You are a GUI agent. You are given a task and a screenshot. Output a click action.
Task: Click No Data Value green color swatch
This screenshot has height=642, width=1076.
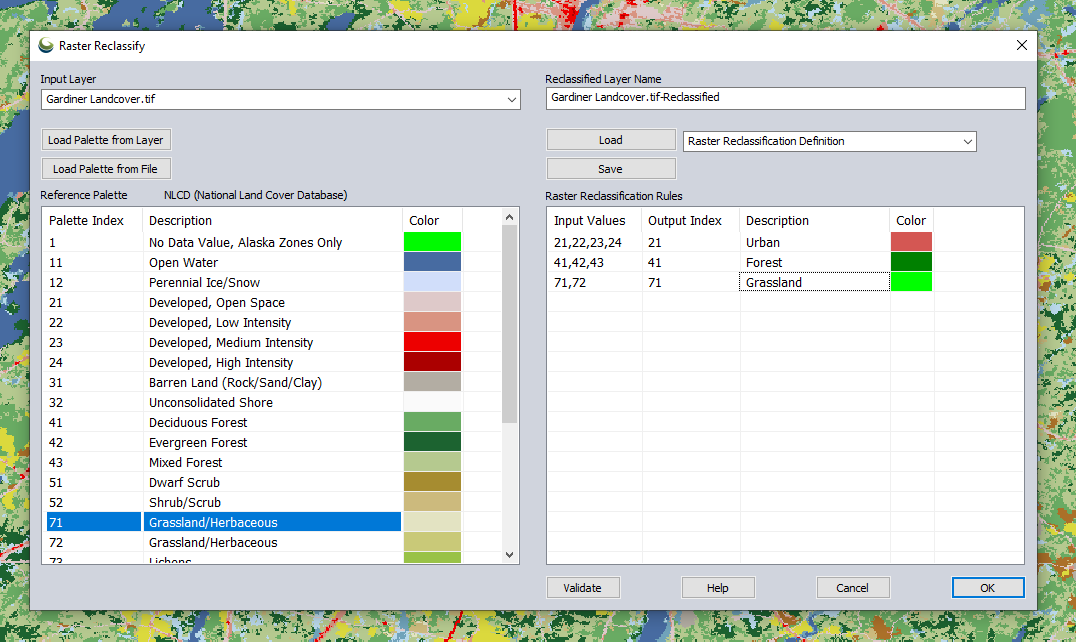(x=432, y=241)
